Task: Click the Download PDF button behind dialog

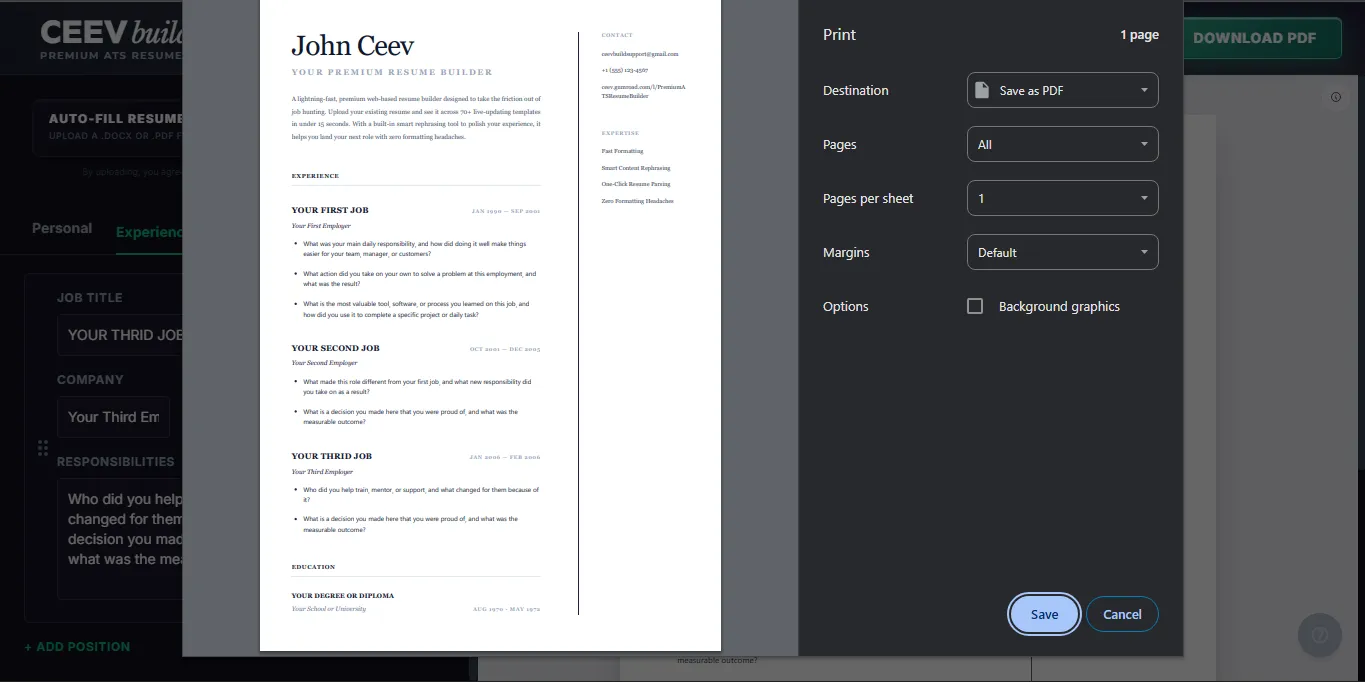Action: [1261, 38]
